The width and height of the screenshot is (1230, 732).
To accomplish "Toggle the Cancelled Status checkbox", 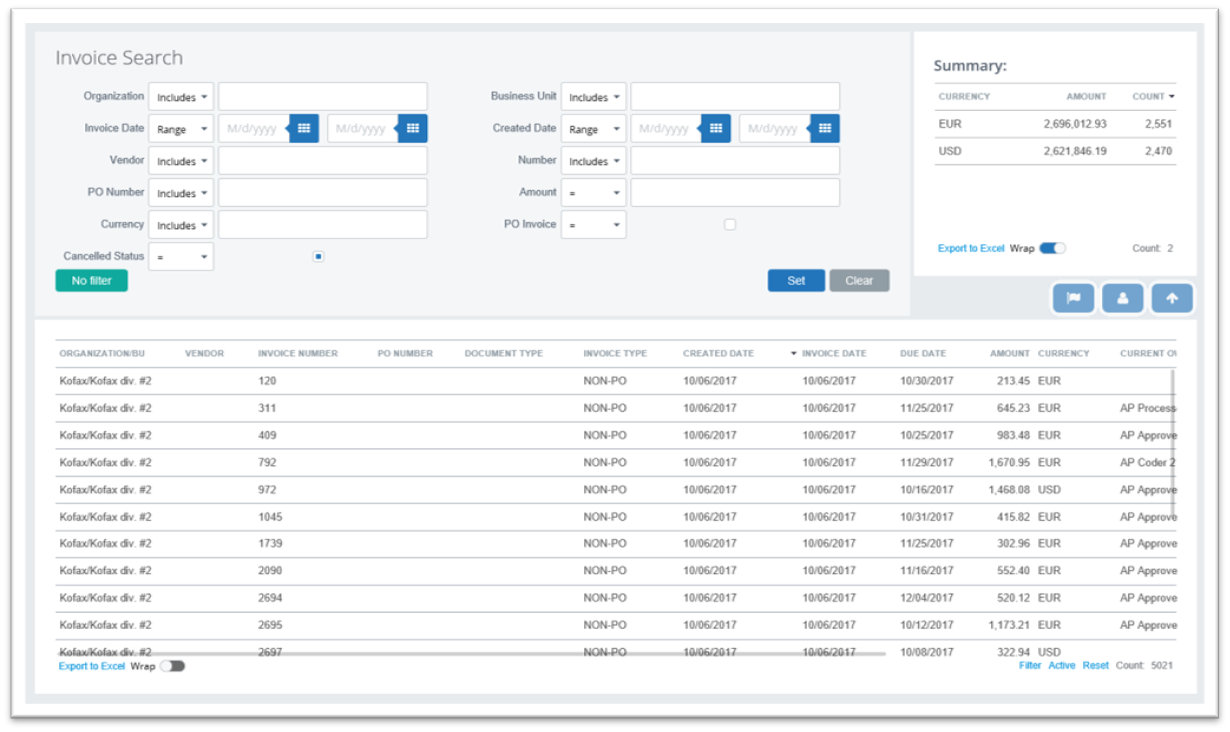I will (318, 257).
